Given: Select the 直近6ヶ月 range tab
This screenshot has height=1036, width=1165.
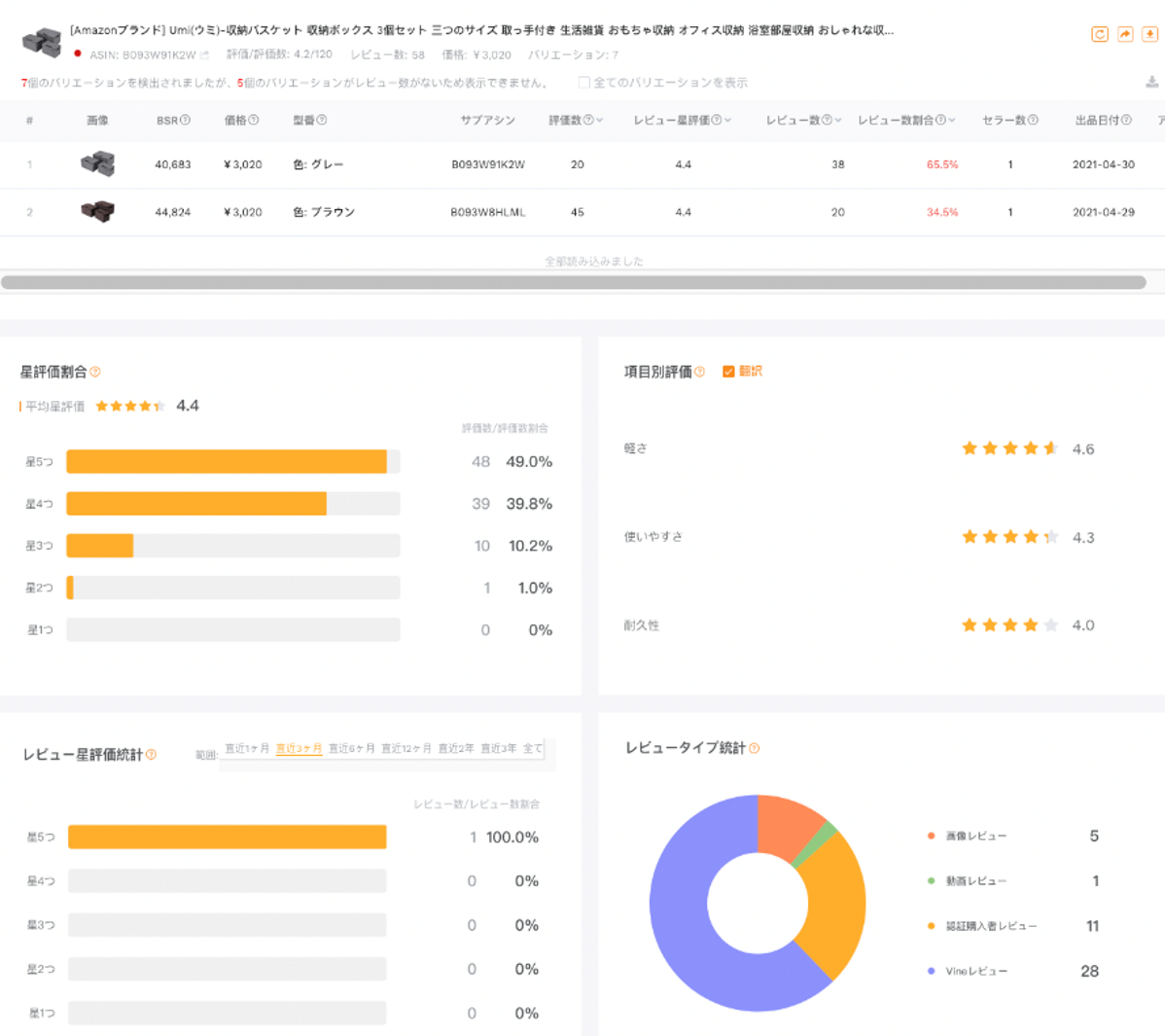Looking at the screenshot, I should (351, 748).
